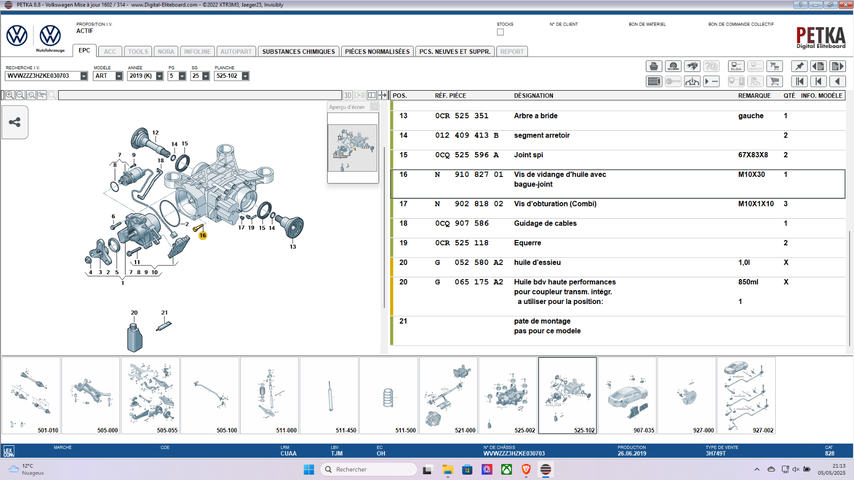Image resolution: width=854 pixels, height=480 pixels.
Task: Click the ETKA icon in the status bar
Action: [8, 451]
